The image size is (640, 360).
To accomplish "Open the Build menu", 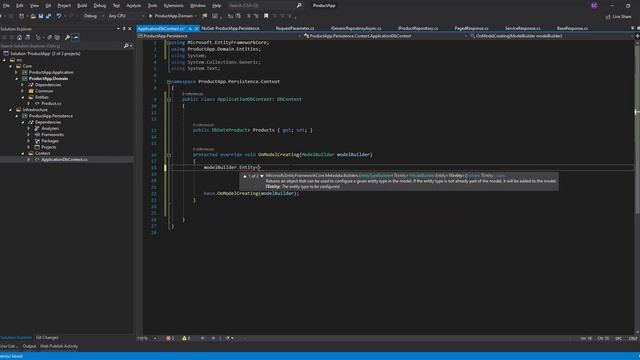I will [82, 6].
